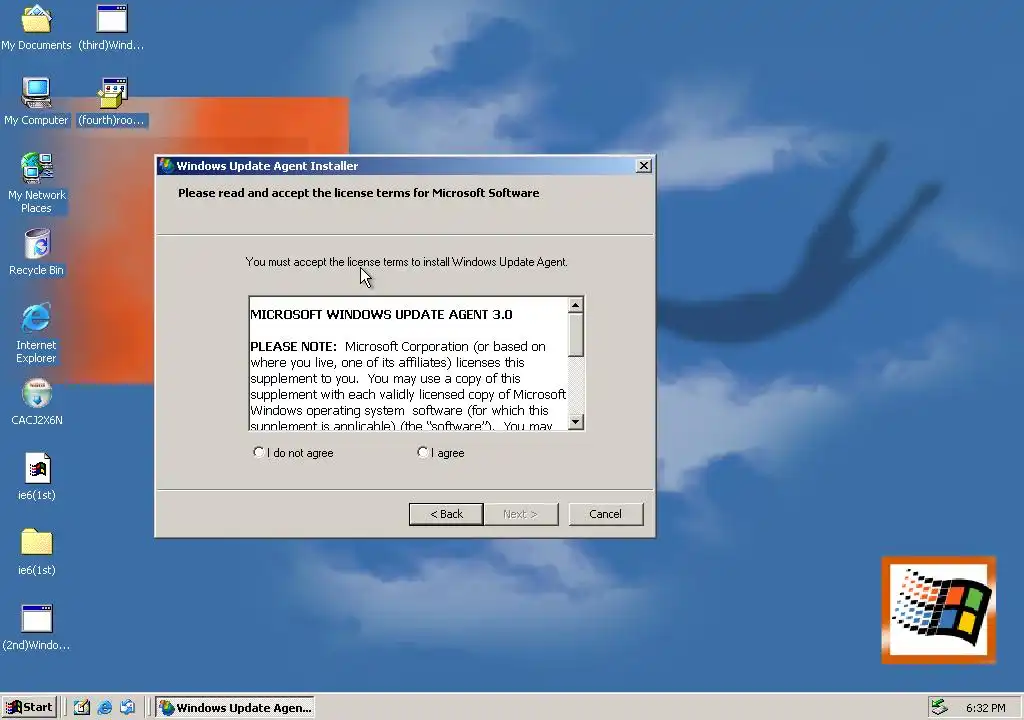Close the Windows Update Agent Installer
Viewport: 1024px width, 720px height.
pyautogui.click(x=643, y=166)
